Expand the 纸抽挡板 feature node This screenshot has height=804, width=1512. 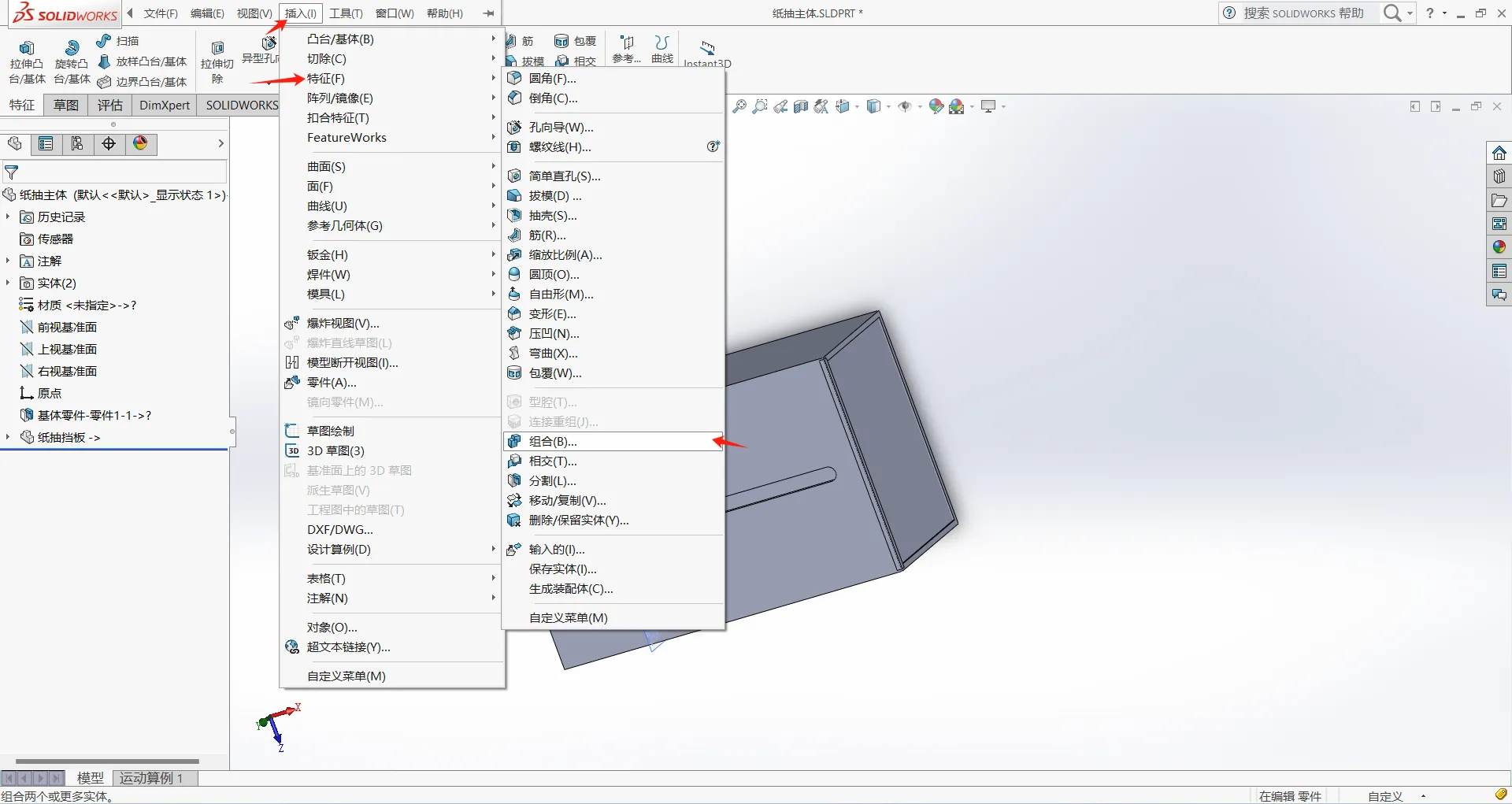tap(8, 438)
